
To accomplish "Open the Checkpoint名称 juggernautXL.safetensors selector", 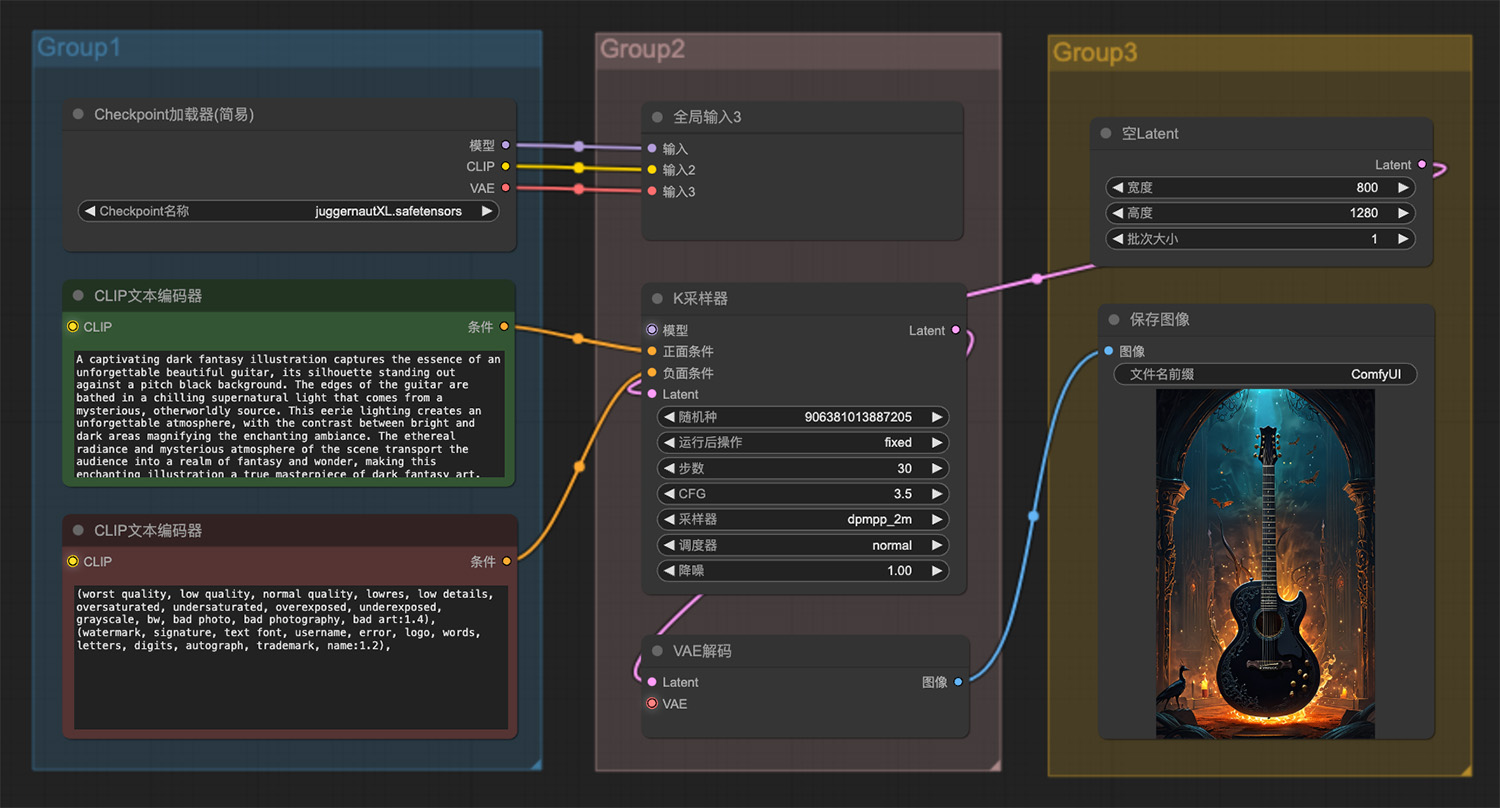I will point(288,211).
